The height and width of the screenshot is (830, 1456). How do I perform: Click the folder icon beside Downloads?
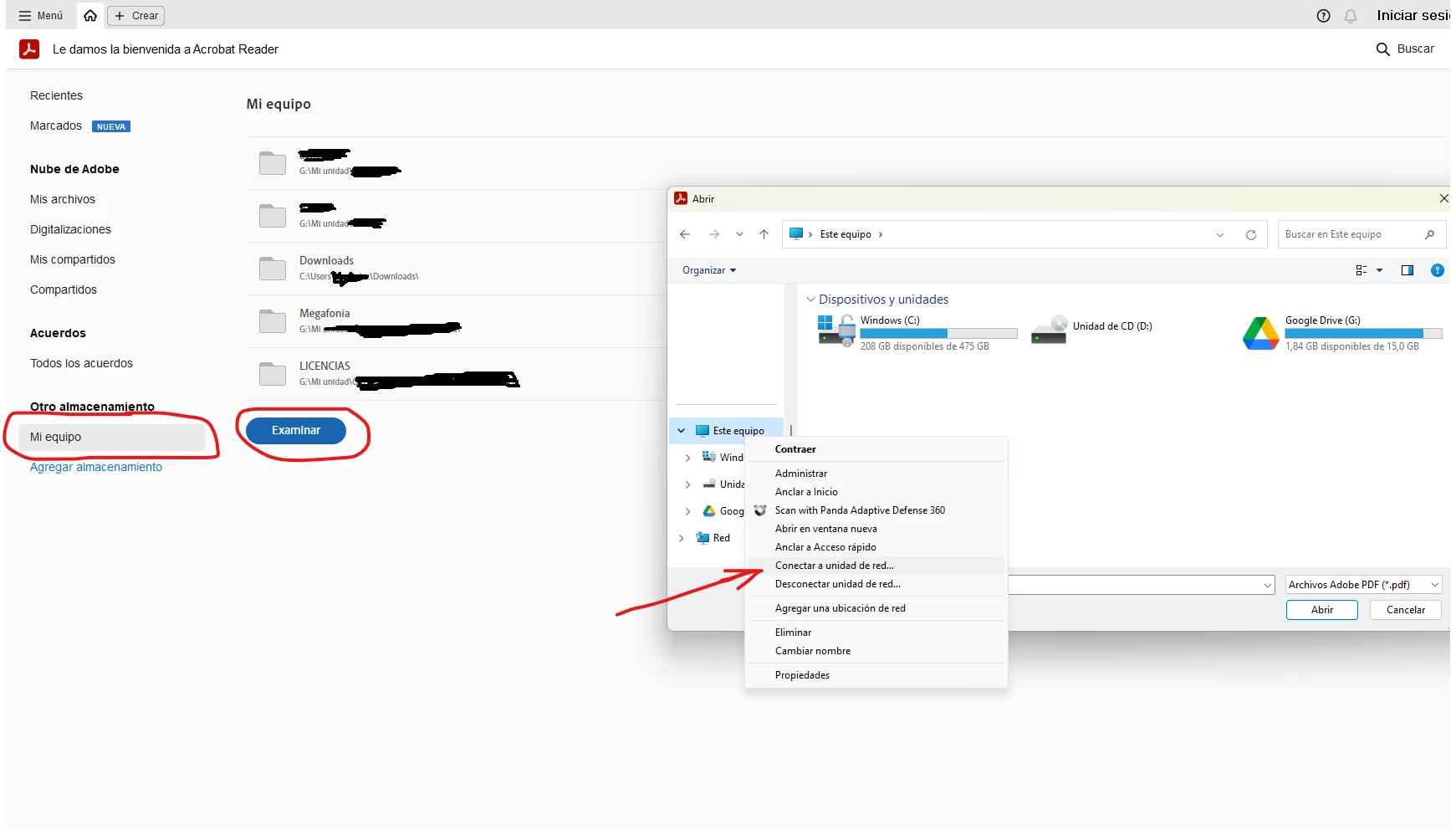click(273, 269)
